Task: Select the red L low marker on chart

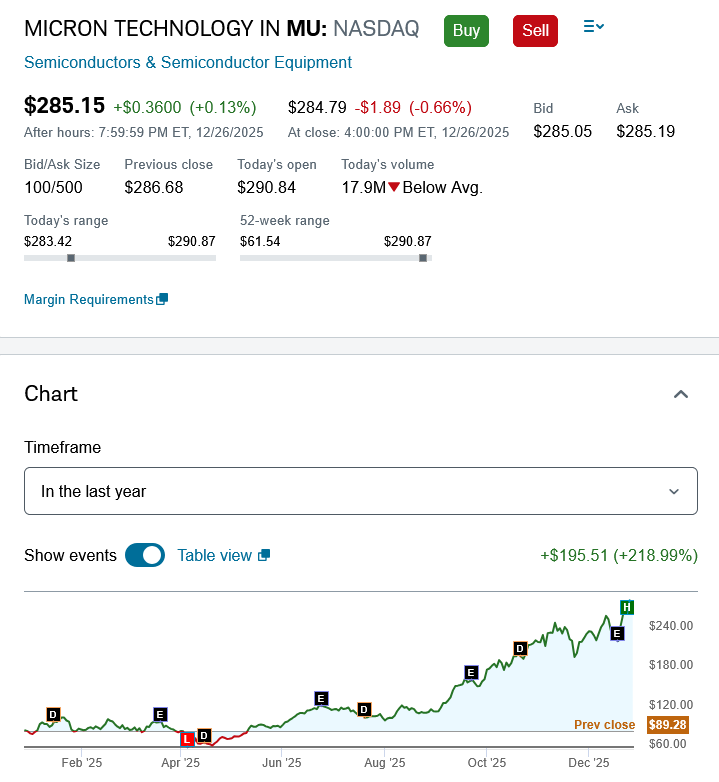Action: coord(187,739)
